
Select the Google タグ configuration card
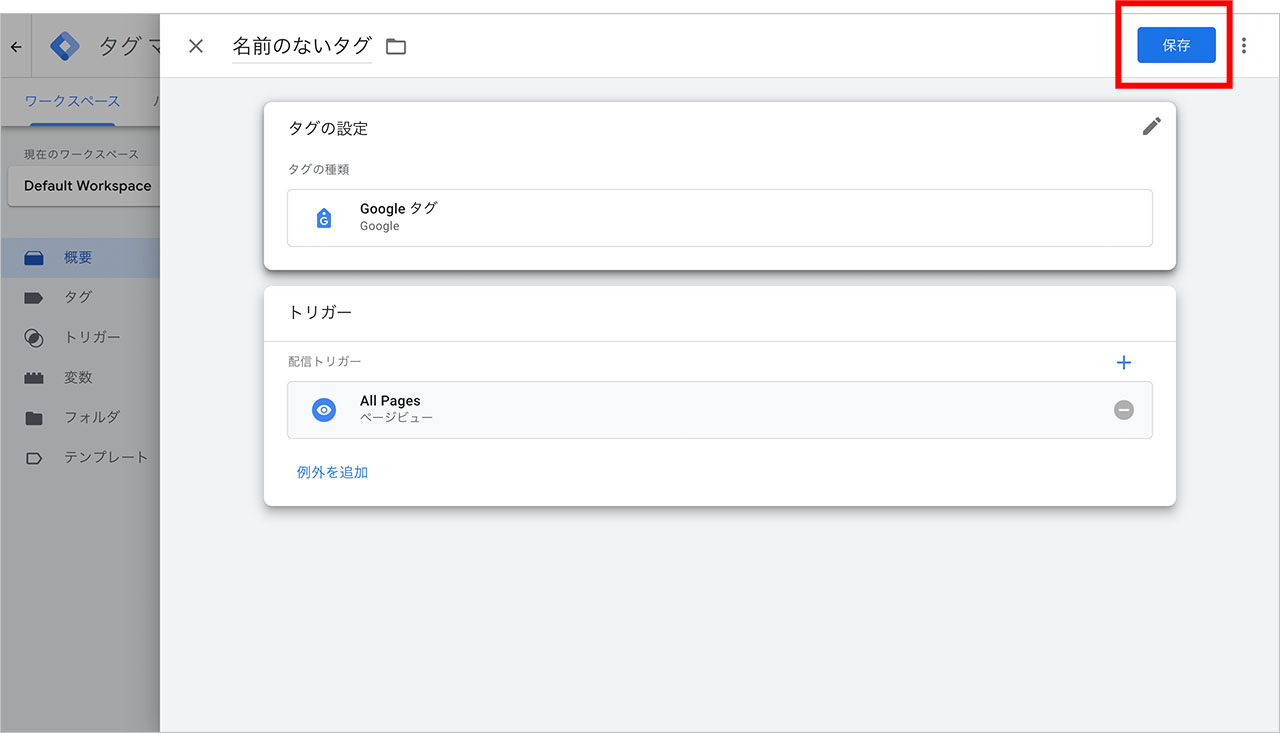(719, 216)
